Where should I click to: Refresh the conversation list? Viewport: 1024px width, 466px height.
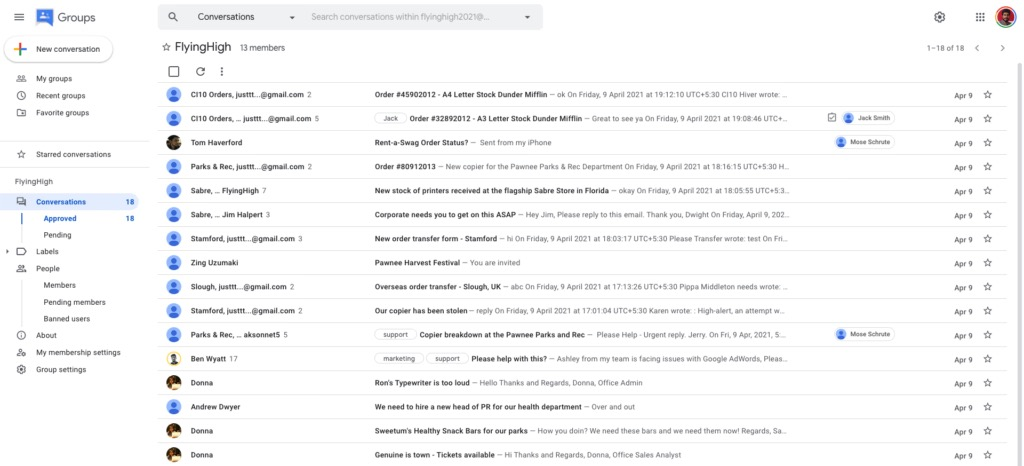pos(200,71)
